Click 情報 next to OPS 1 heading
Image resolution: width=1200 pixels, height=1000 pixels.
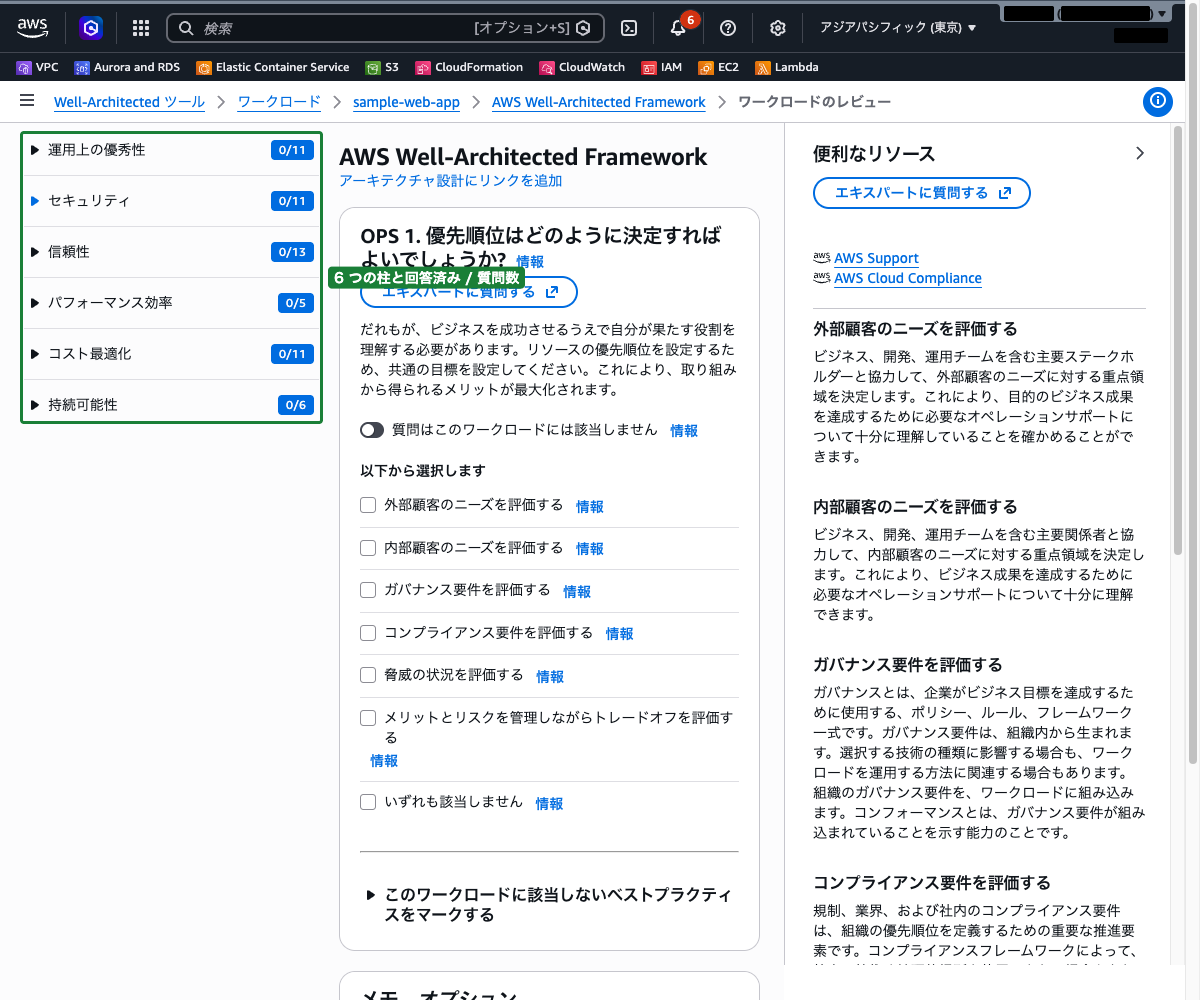click(x=530, y=262)
